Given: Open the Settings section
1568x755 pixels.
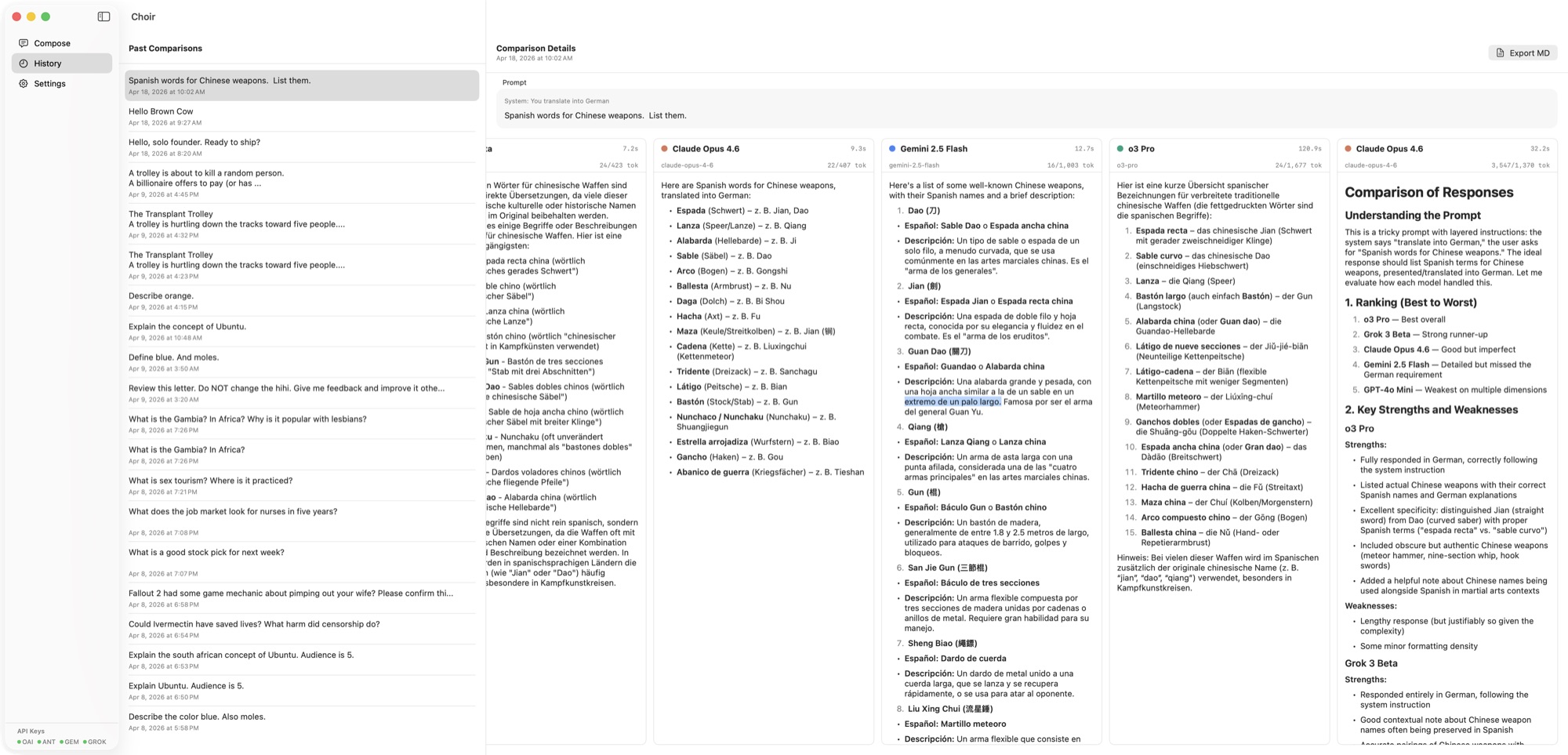Looking at the screenshot, I should click(x=62, y=83).
